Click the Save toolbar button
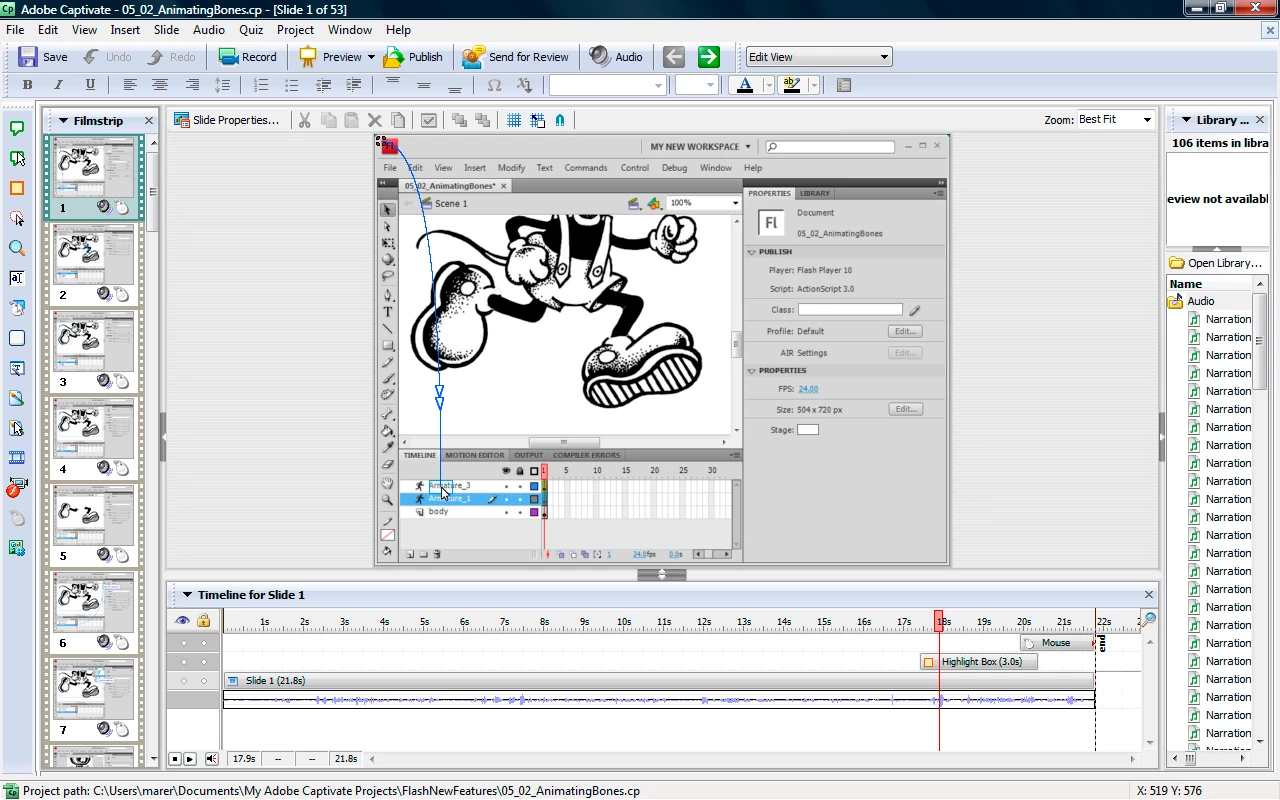 [x=43, y=57]
